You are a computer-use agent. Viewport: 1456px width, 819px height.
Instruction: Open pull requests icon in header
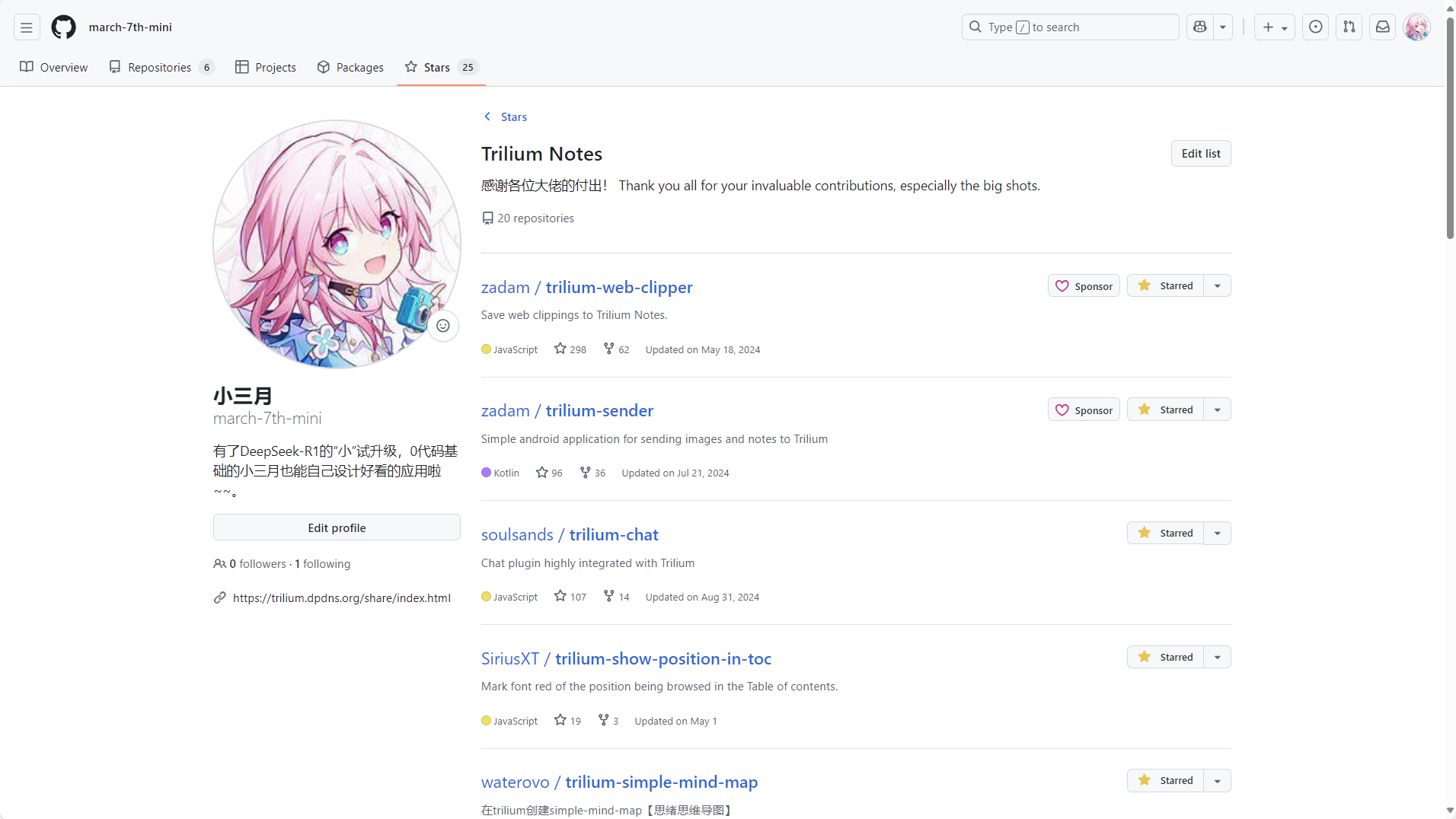1349,27
